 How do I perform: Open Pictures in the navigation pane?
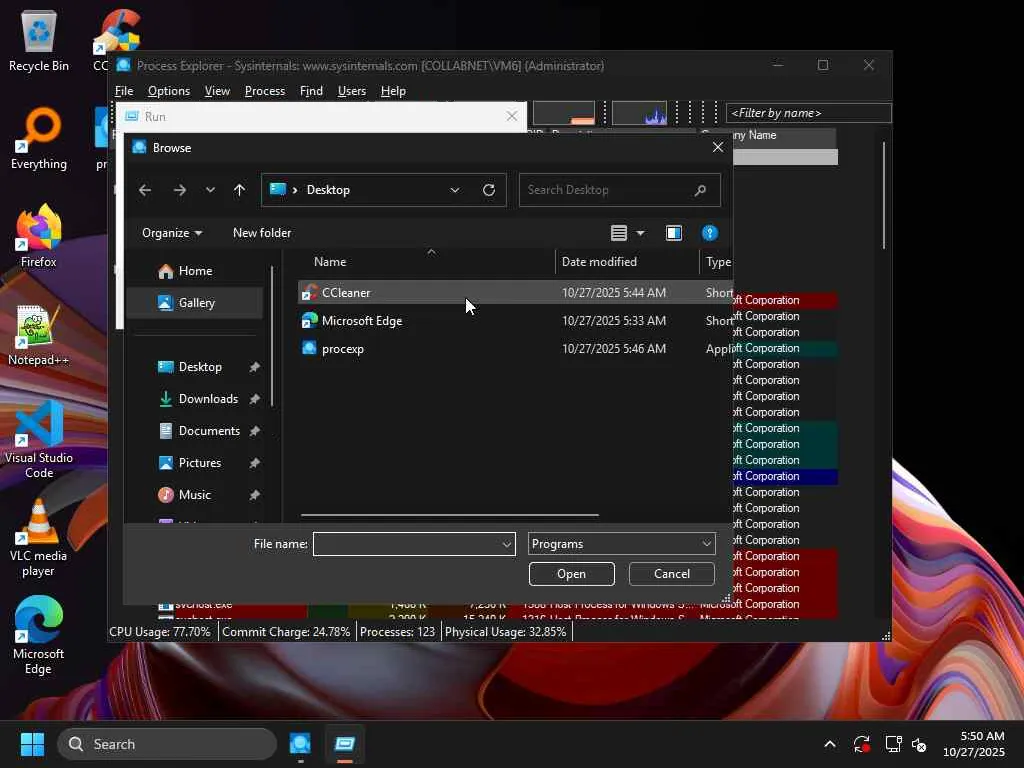pos(195,463)
